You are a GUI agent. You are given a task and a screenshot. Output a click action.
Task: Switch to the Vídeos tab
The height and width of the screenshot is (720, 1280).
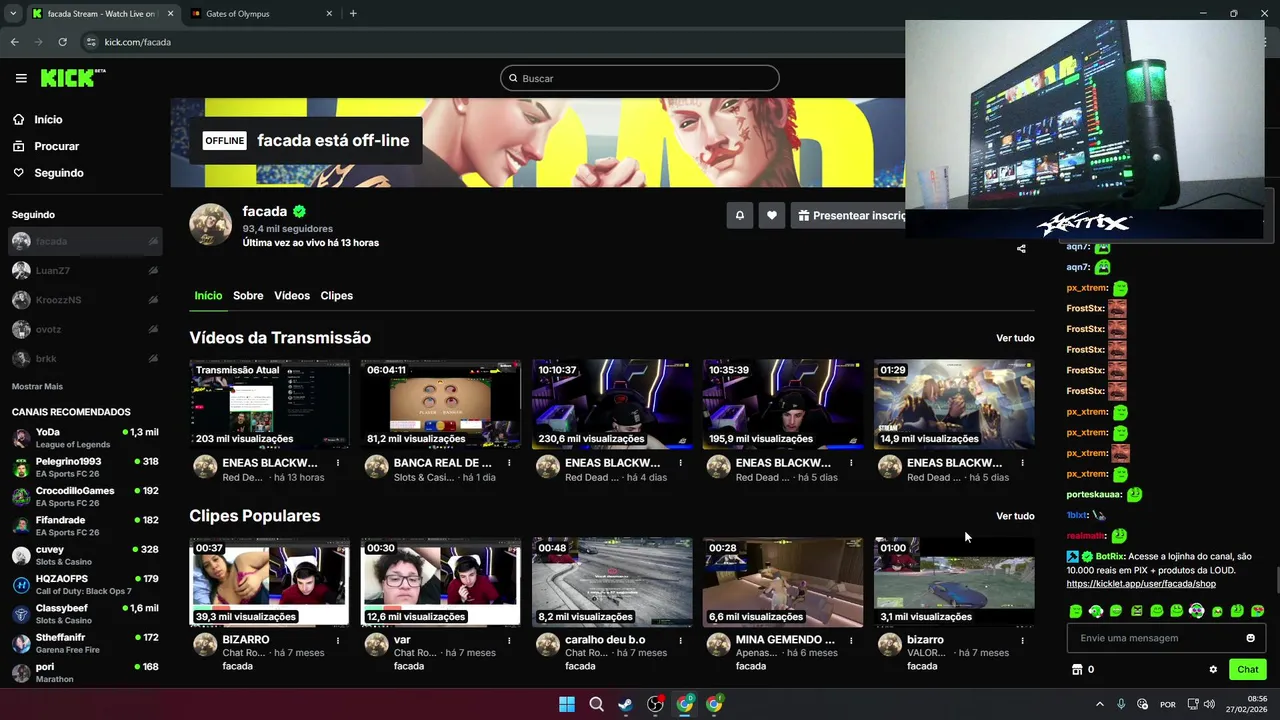point(292,296)
